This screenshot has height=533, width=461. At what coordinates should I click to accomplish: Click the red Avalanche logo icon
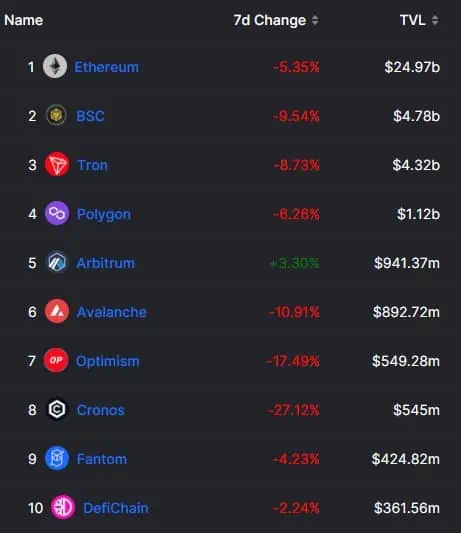[x=57, y=311]
